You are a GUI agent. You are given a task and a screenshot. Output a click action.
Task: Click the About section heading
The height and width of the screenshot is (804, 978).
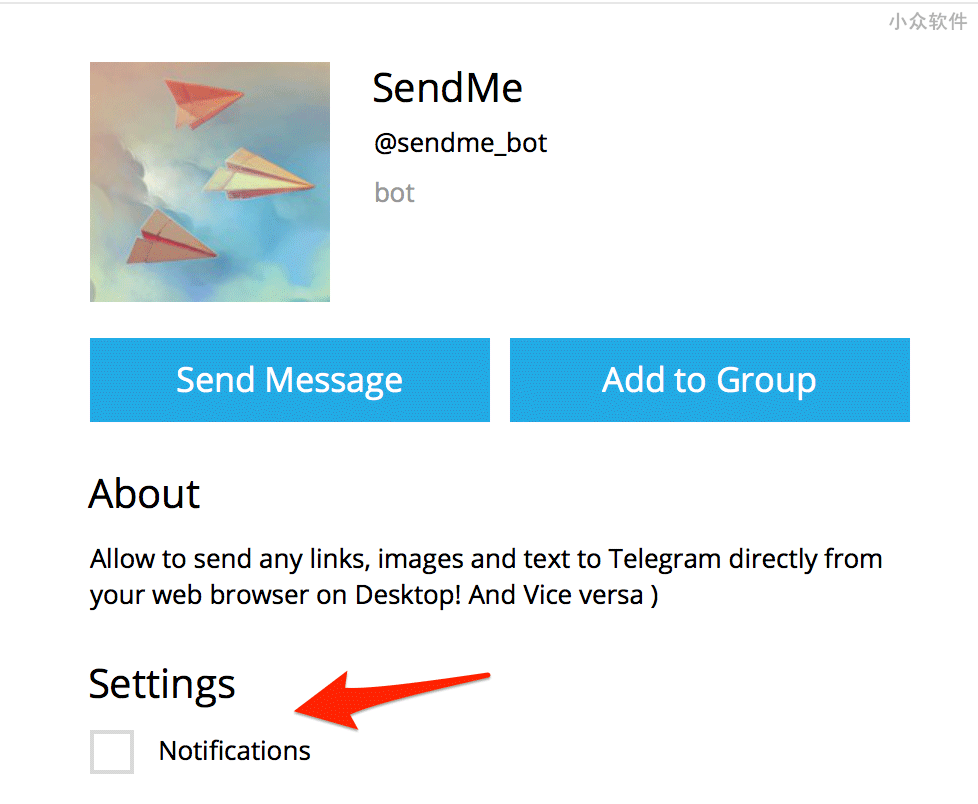pyautogui.click(x=144, y=494)
